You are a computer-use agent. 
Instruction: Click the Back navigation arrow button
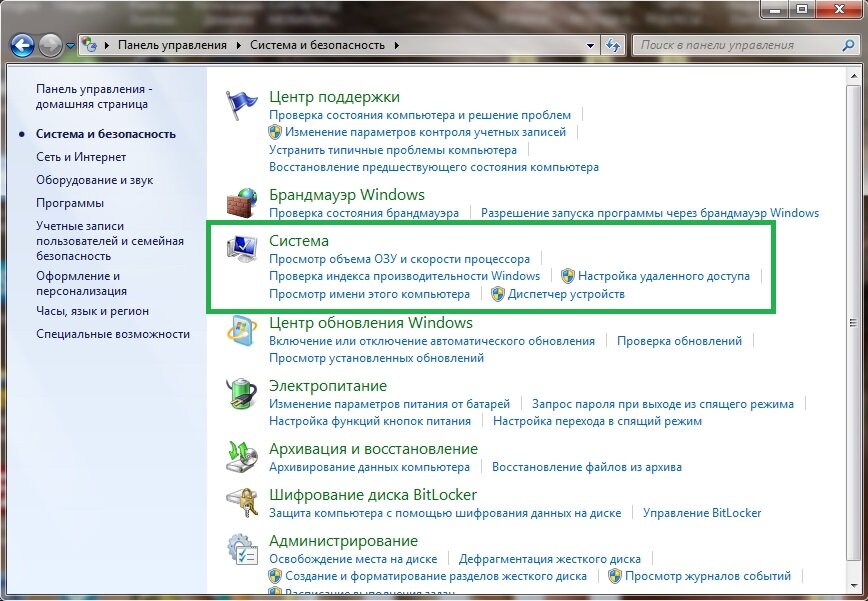(23, 46)
